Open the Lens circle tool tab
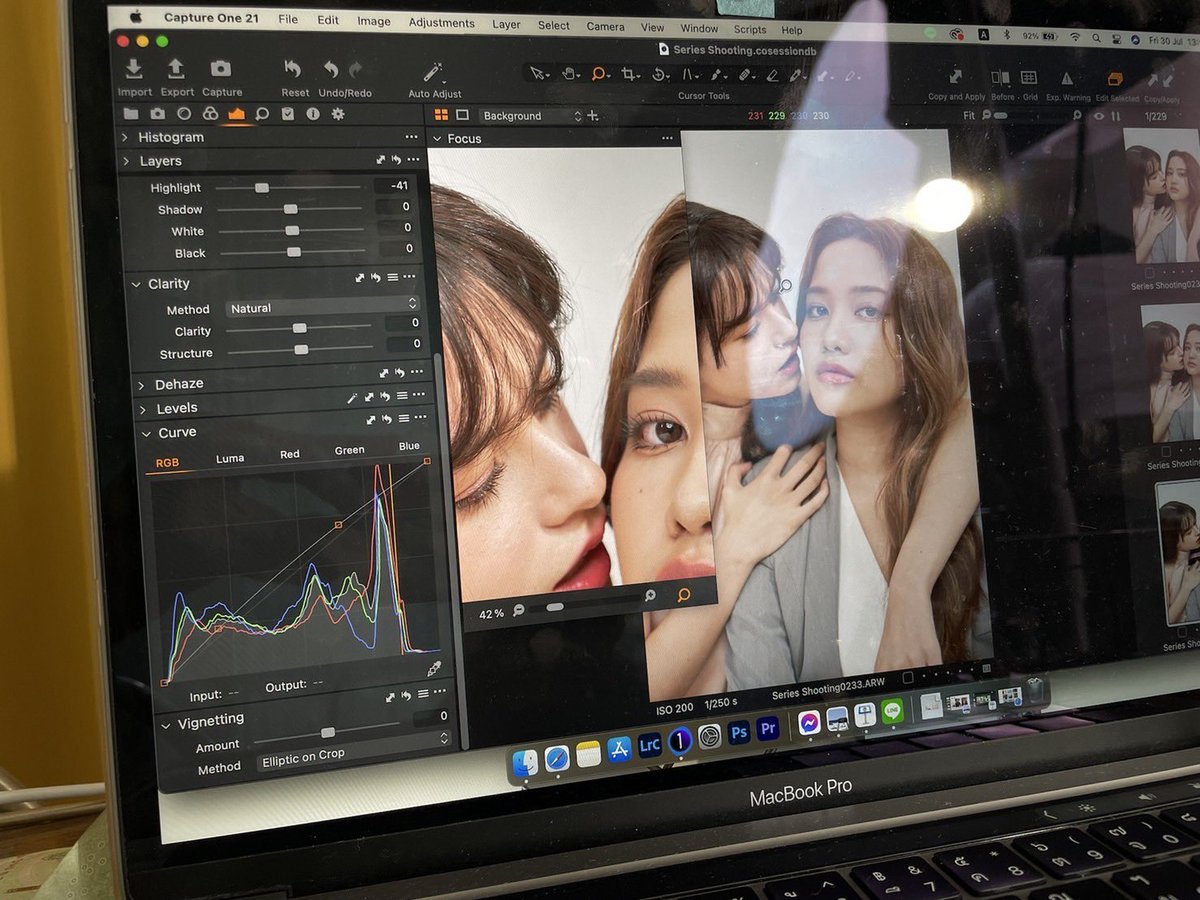Viewport: 1200px width, 900px height. (183, 114)
